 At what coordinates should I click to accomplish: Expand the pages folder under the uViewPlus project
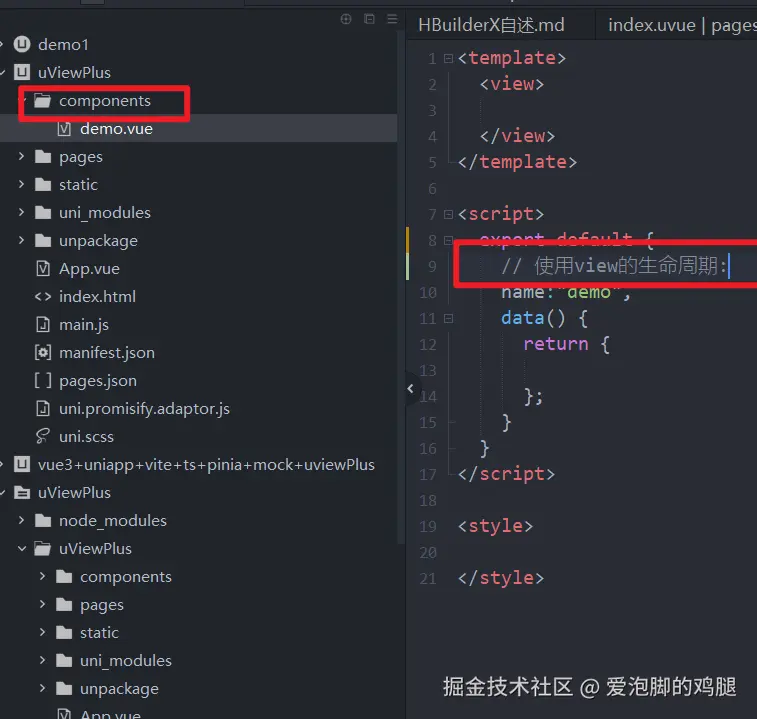coord(21,156)
